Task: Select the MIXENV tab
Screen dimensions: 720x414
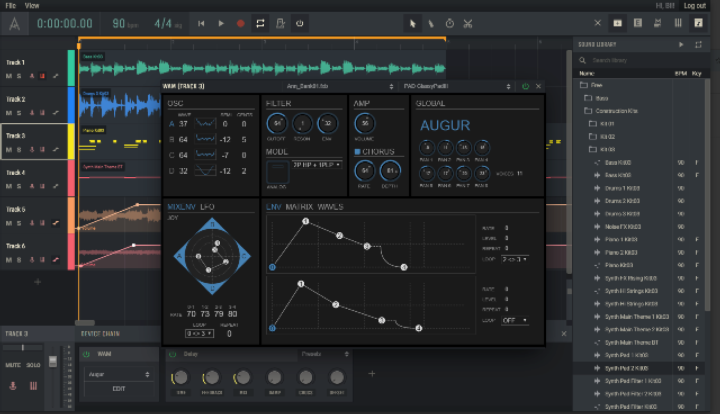Action: pos(181,207)
